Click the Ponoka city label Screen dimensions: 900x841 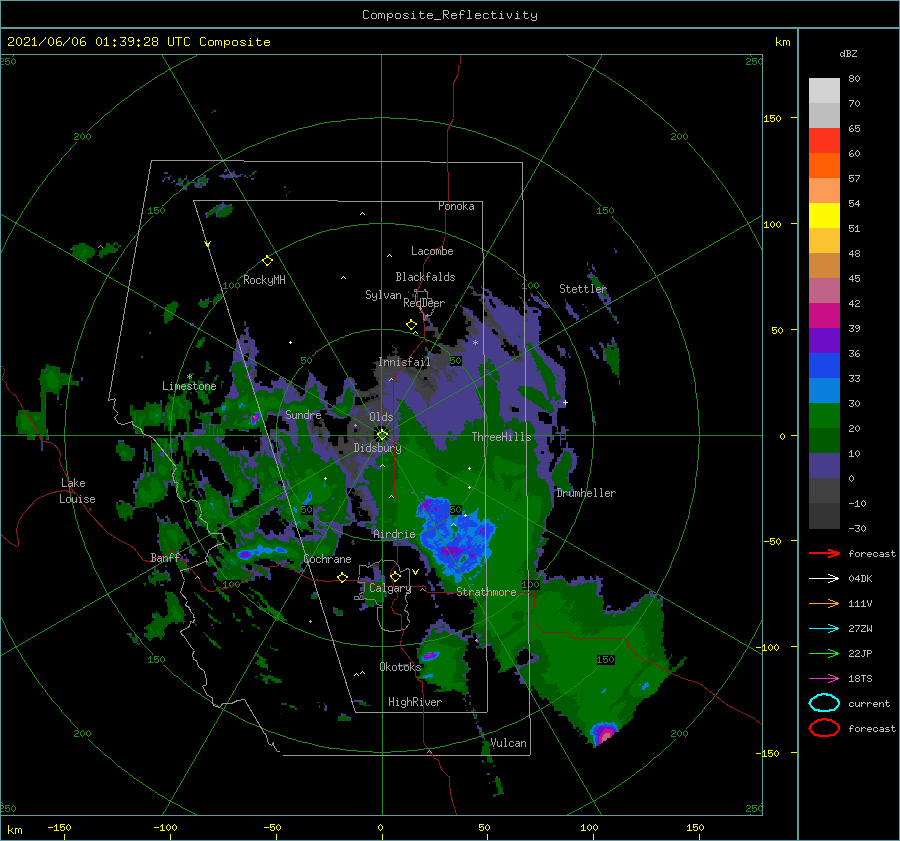click(x=456, y=206)
